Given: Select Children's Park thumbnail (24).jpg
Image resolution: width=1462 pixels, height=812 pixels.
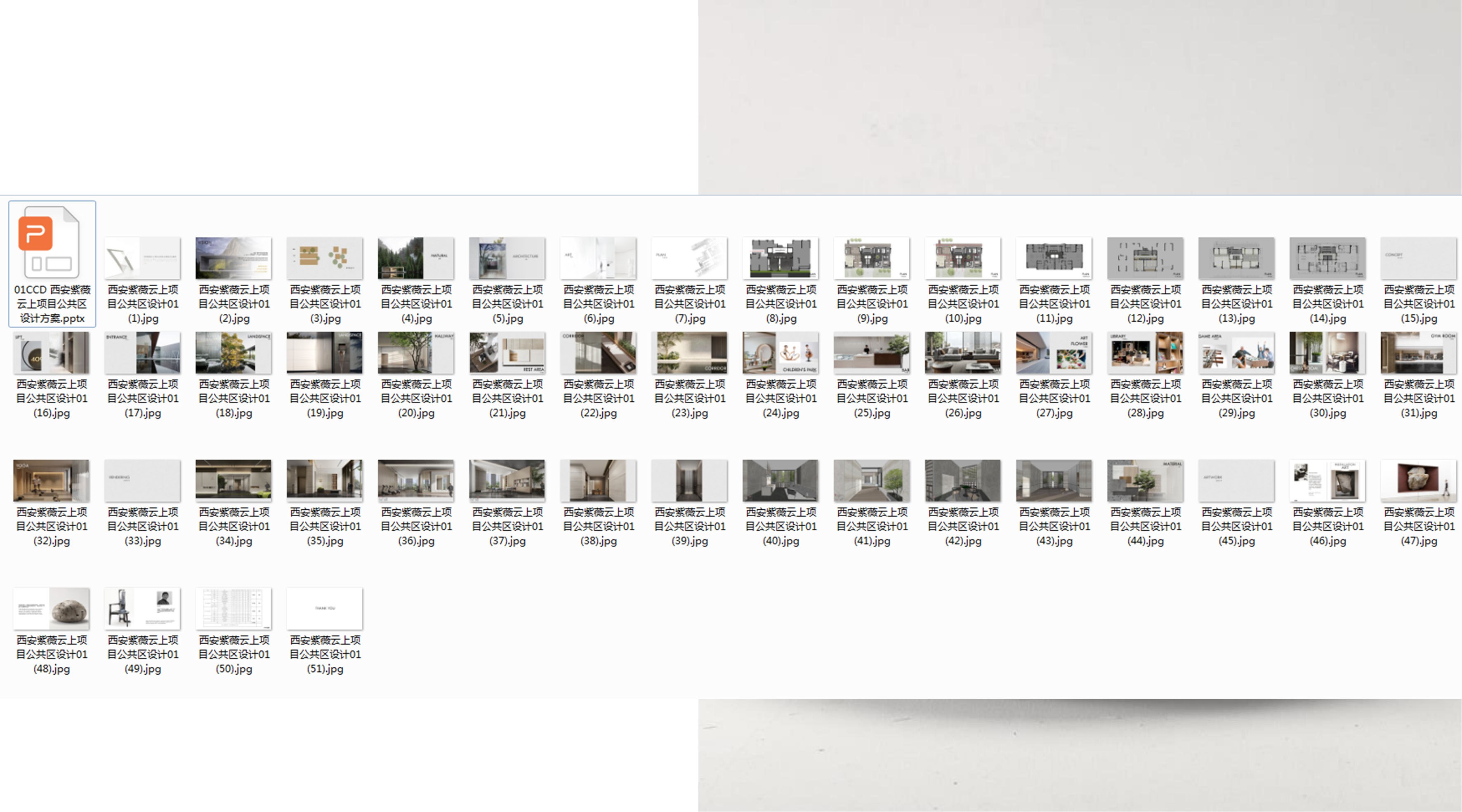Looking at the screenshot, I should point(781,353).
